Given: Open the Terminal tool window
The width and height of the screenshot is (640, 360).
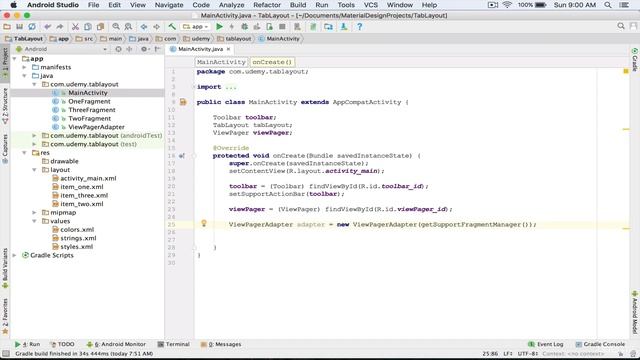Looking at the screenshot, I should point(173,344).
